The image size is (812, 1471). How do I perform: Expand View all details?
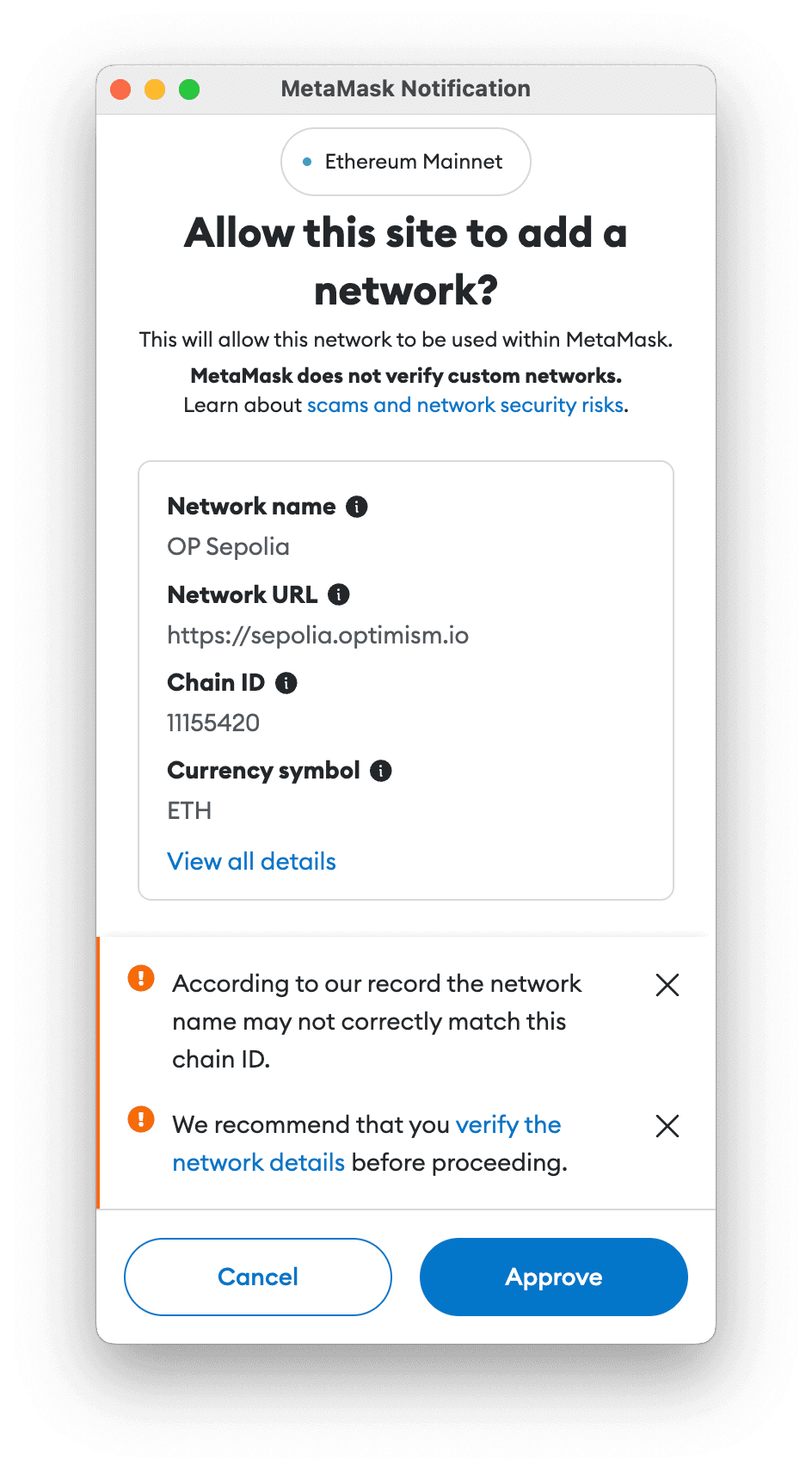251,861
